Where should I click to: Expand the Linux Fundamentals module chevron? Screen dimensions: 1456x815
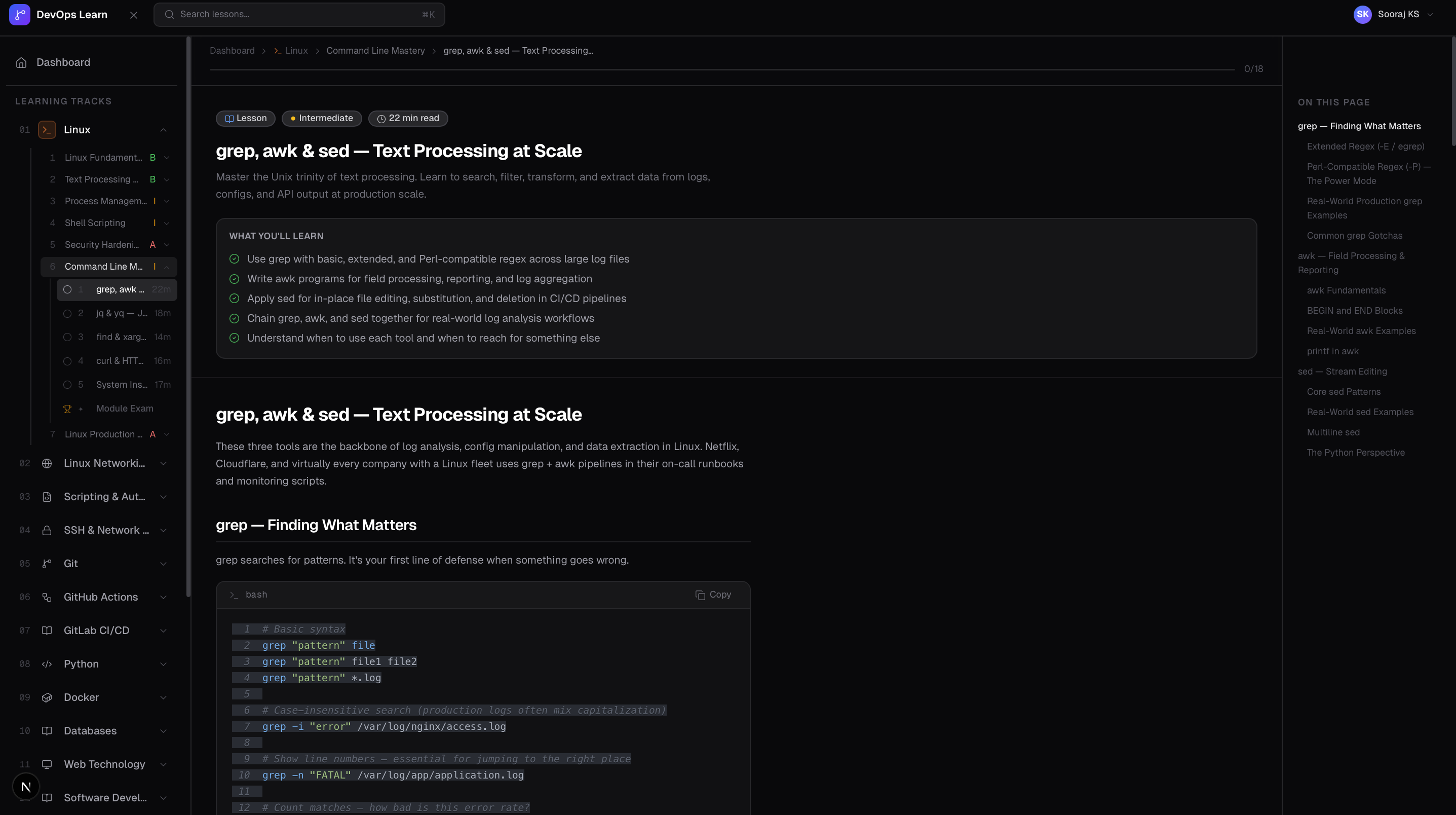pyautogui.click(x=167, y=158)
